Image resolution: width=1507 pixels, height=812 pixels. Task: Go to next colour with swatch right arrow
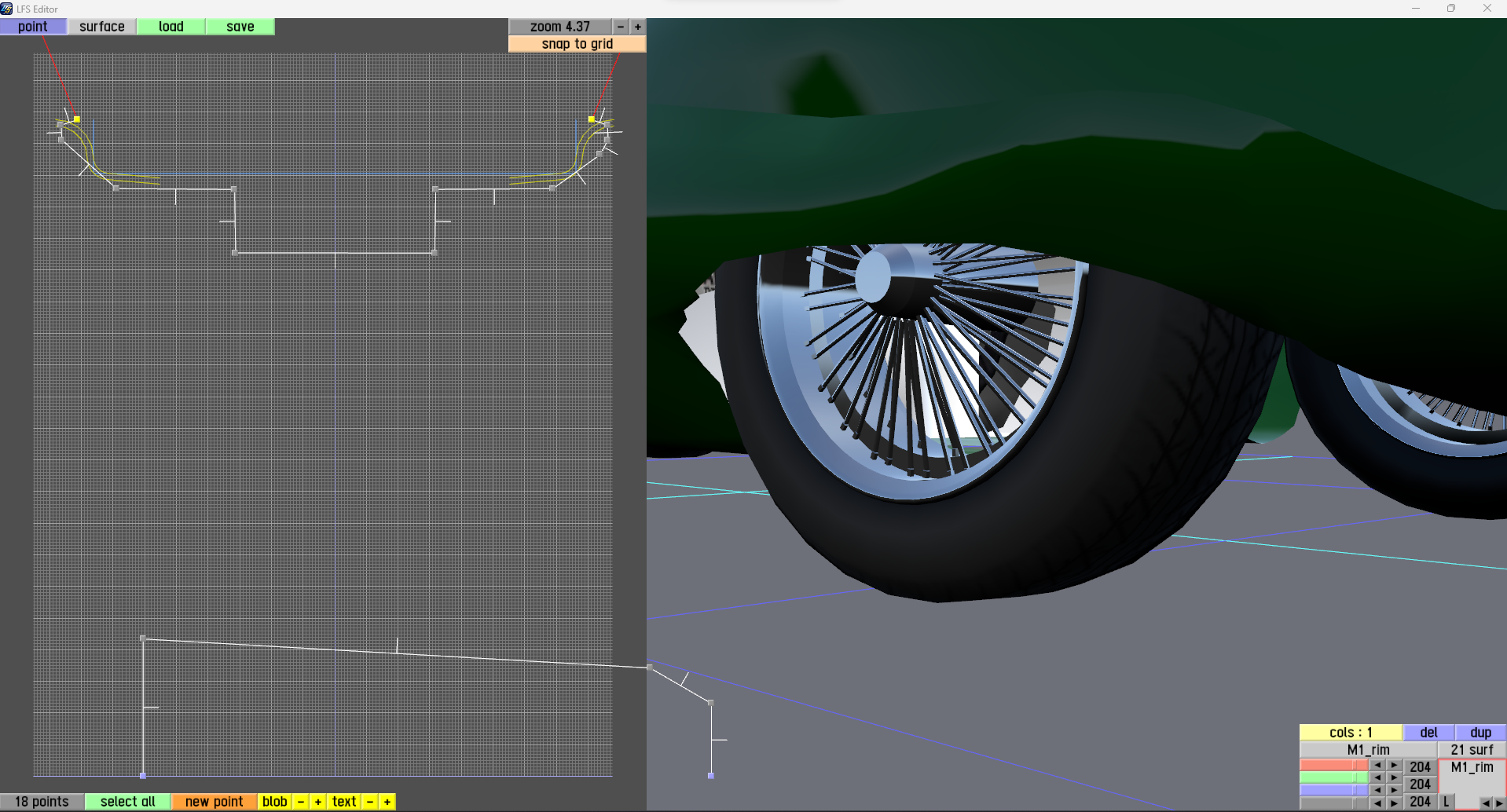[1499, 803]
